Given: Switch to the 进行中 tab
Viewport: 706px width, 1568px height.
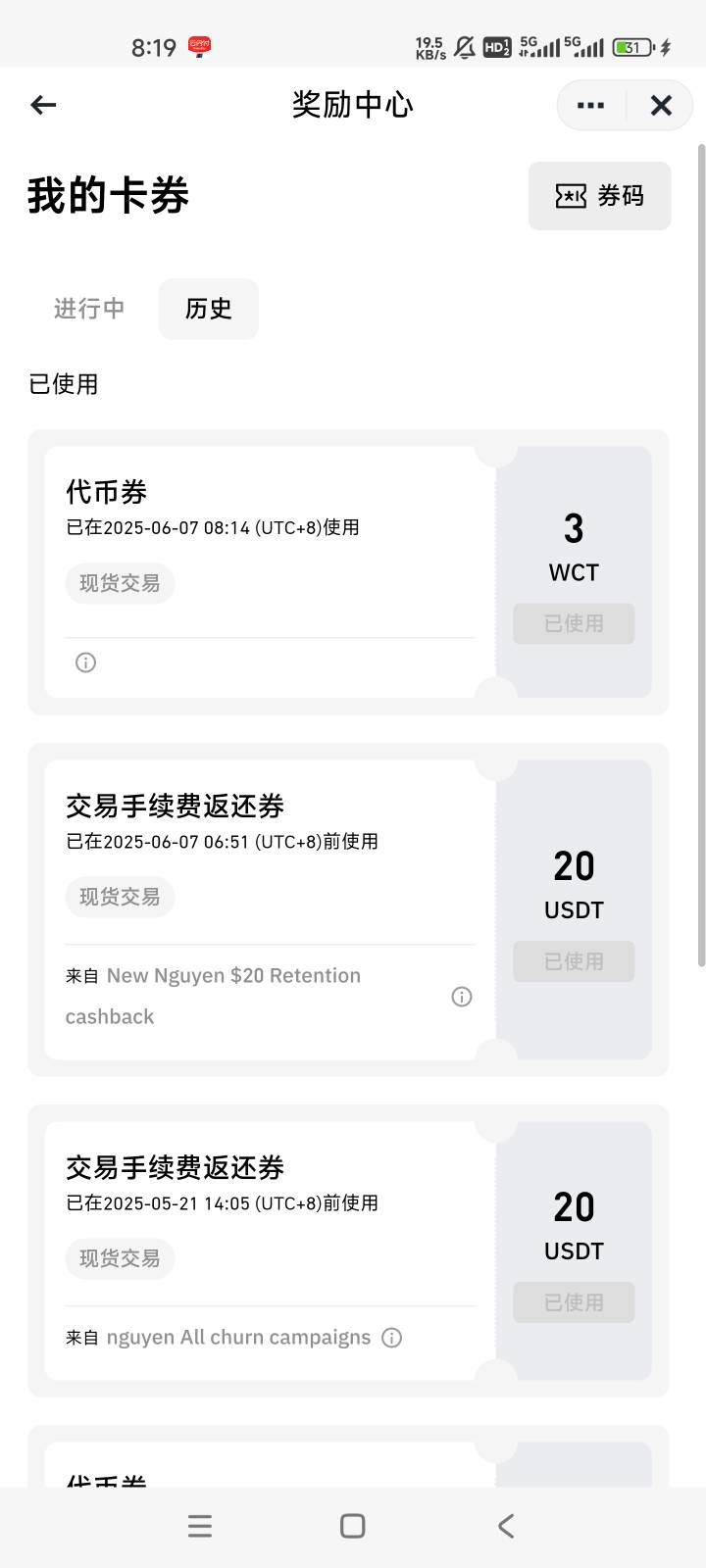Looking at the screenshot, I should [x=89, y=309].
